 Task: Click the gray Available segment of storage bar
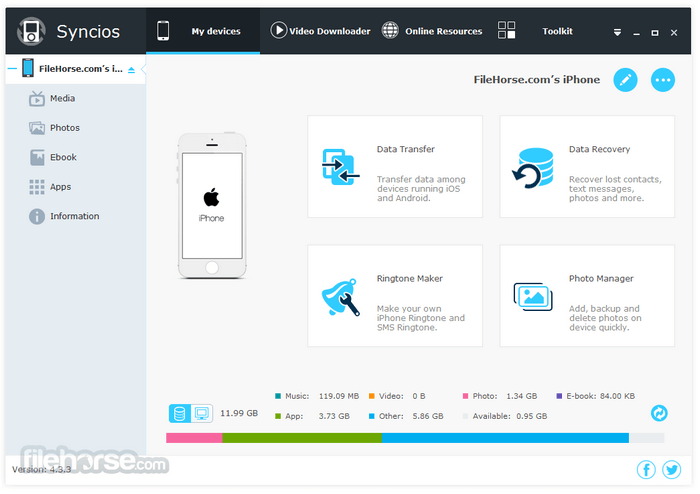(x=646, y=438)
